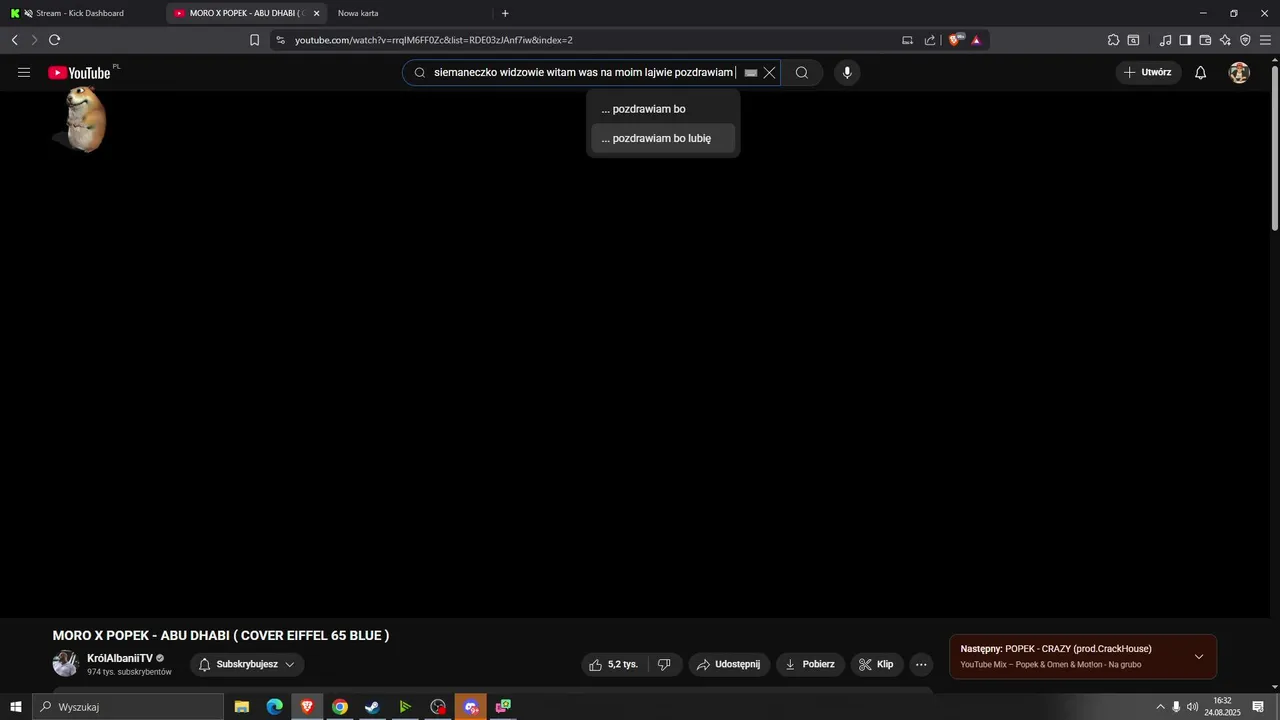This screenshot has width=1280, height=720.
Task: Go forward in browser history
Action: point(34,40)
